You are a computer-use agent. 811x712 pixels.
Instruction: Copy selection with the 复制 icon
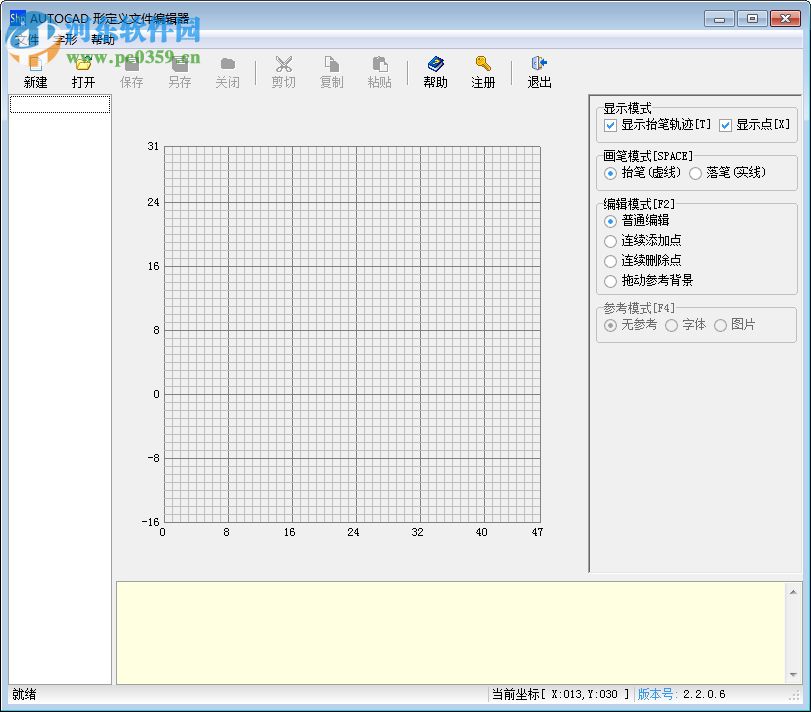click(331, 70)
